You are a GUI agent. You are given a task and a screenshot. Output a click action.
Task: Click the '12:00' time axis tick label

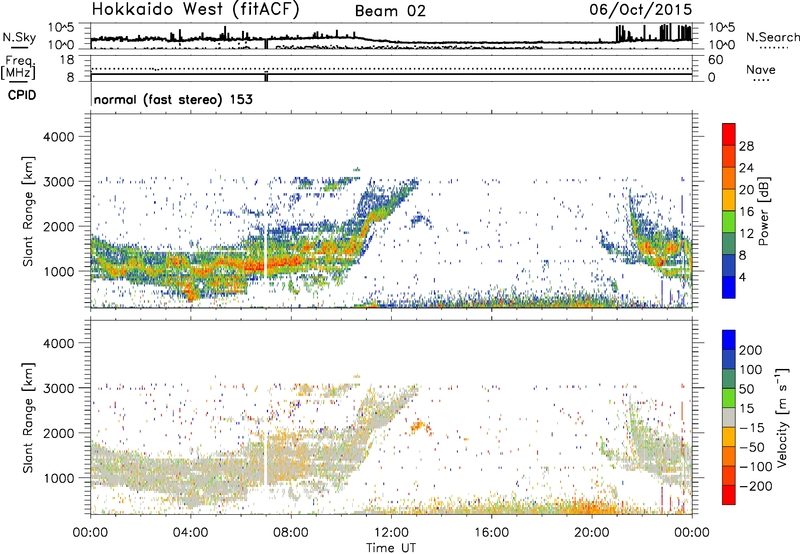click(391, 533)
